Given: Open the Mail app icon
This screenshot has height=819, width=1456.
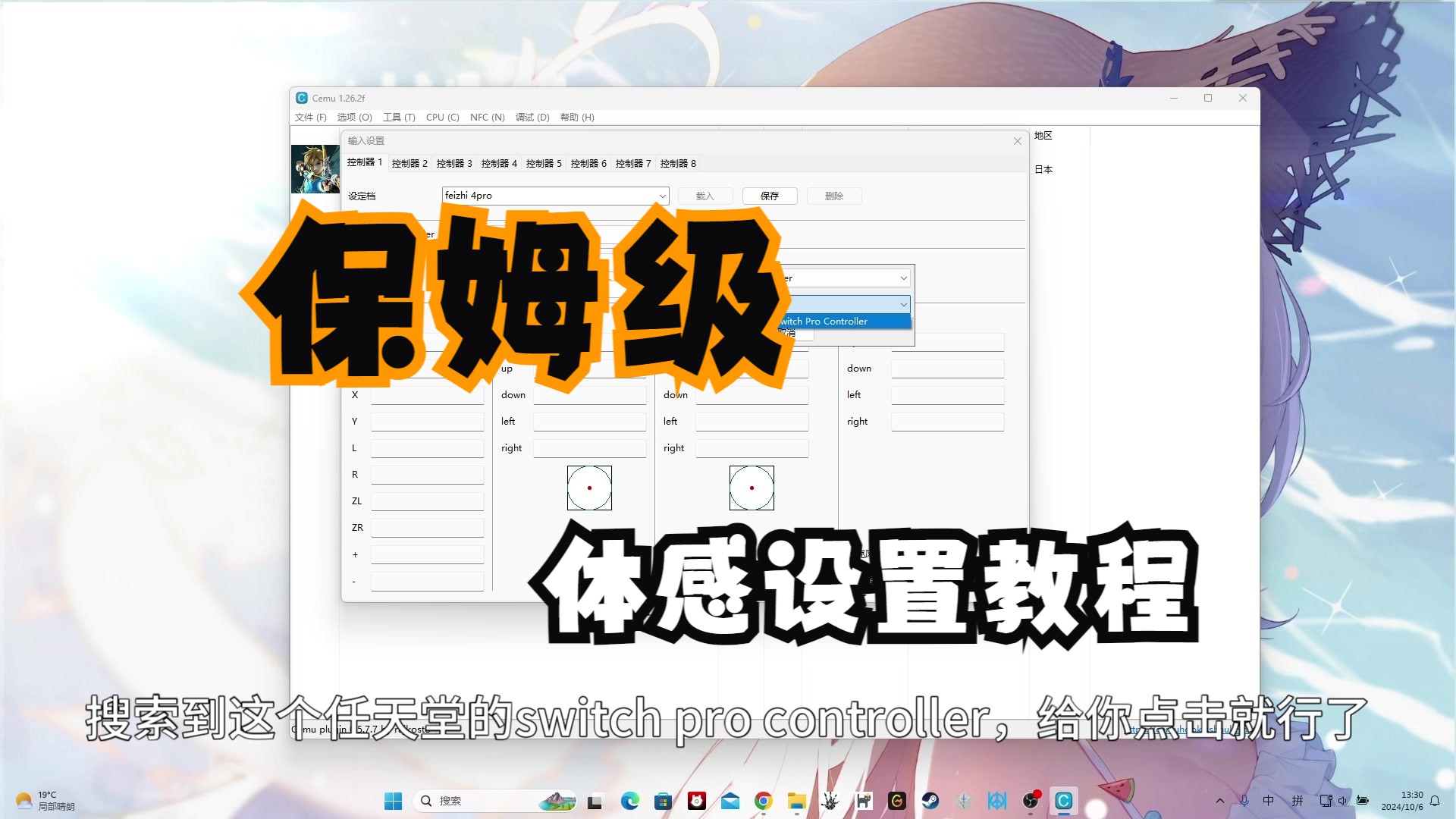Looking at the screenshot, I should [x=730, y=801].
